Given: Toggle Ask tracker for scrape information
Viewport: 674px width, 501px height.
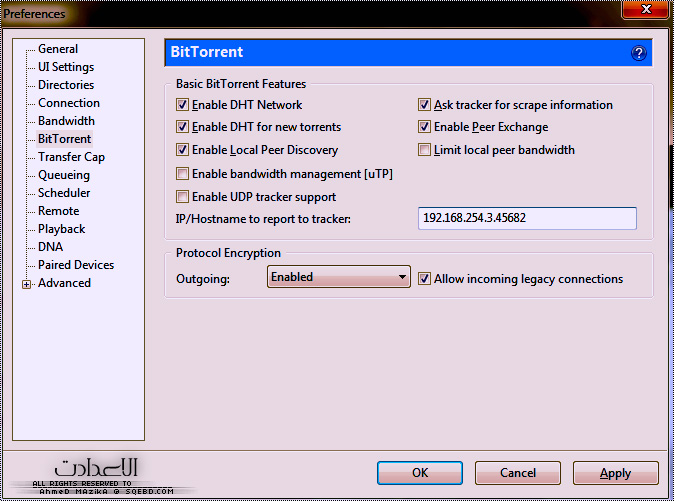Looking at the screenshot, I should tap(425, 105).
